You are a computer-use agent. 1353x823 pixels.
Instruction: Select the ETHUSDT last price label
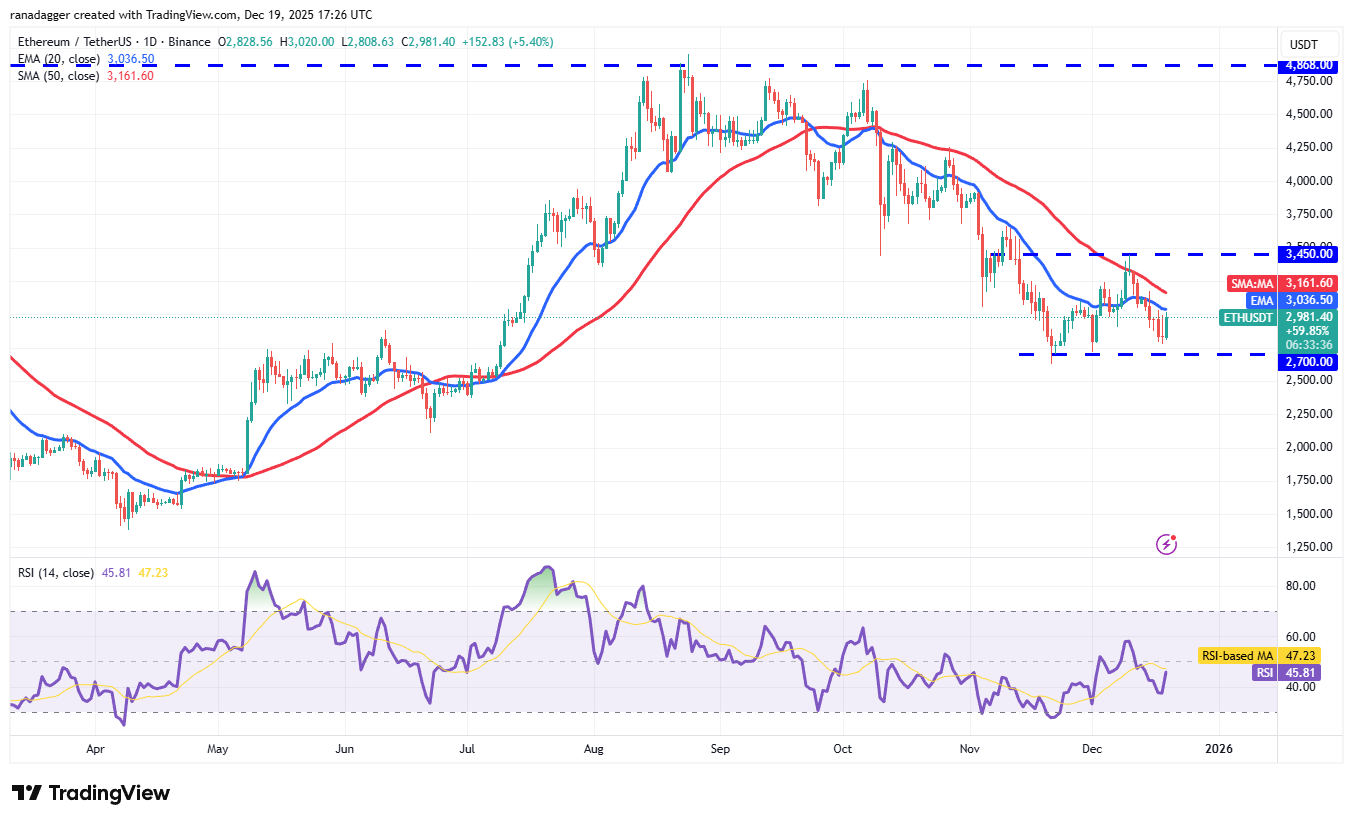[1246, 317]
